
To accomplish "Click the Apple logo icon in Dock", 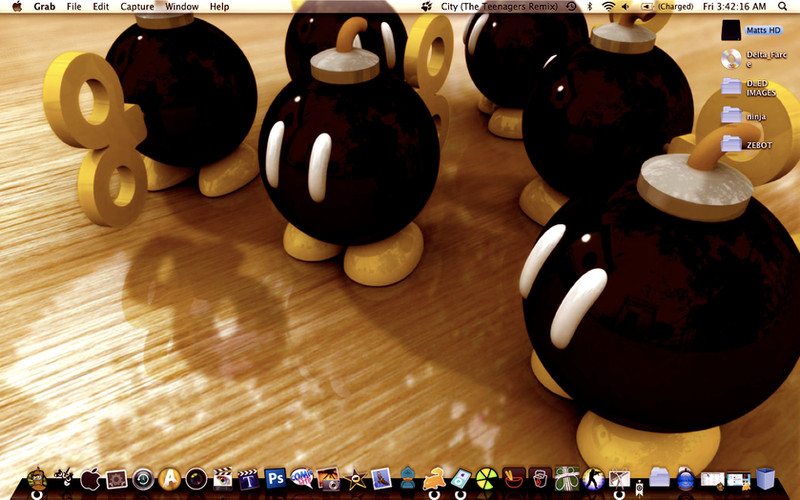I will click(90, 479).
